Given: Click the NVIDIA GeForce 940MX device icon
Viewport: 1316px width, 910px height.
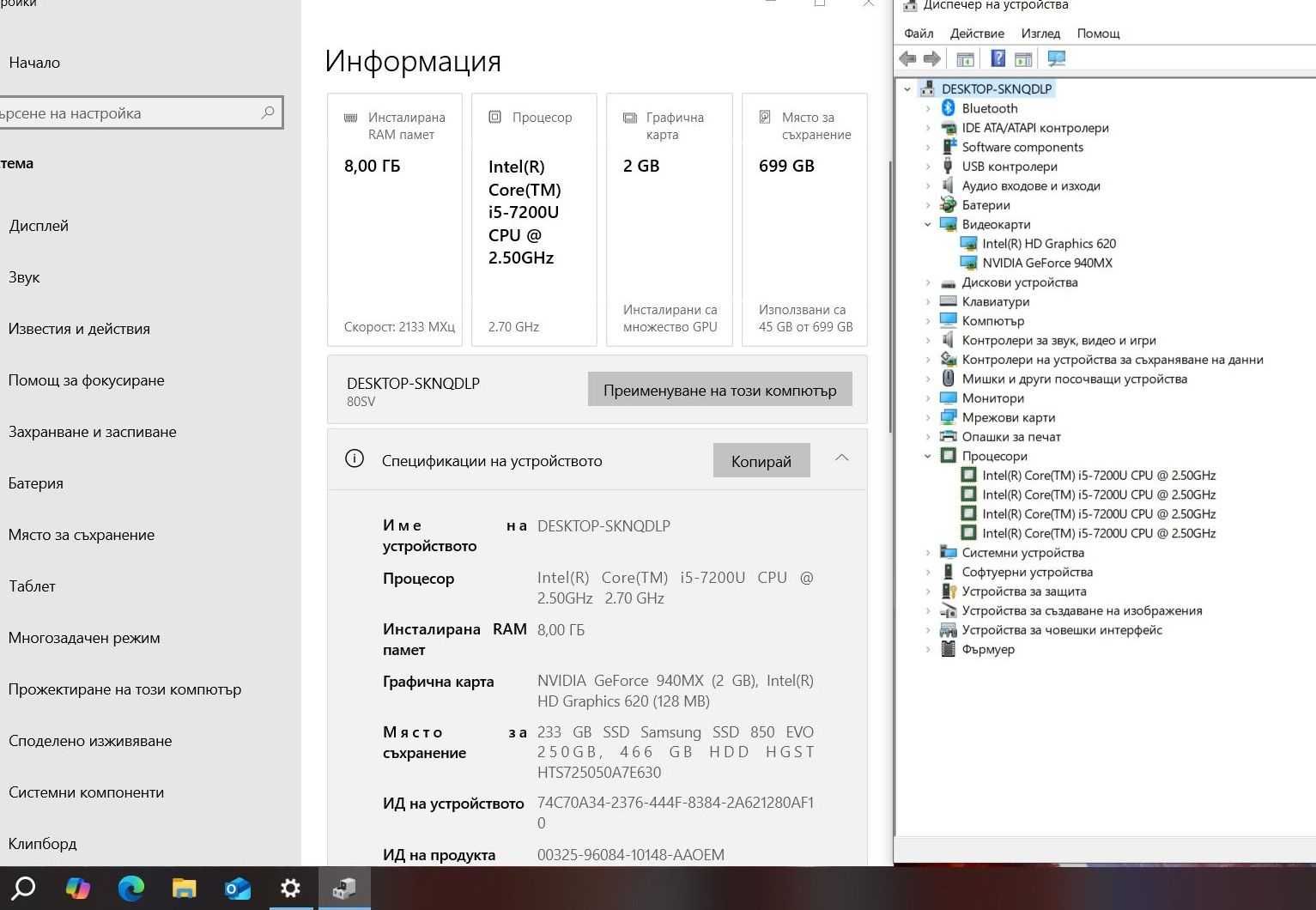Looking at the screenshot, I should 968,263.
